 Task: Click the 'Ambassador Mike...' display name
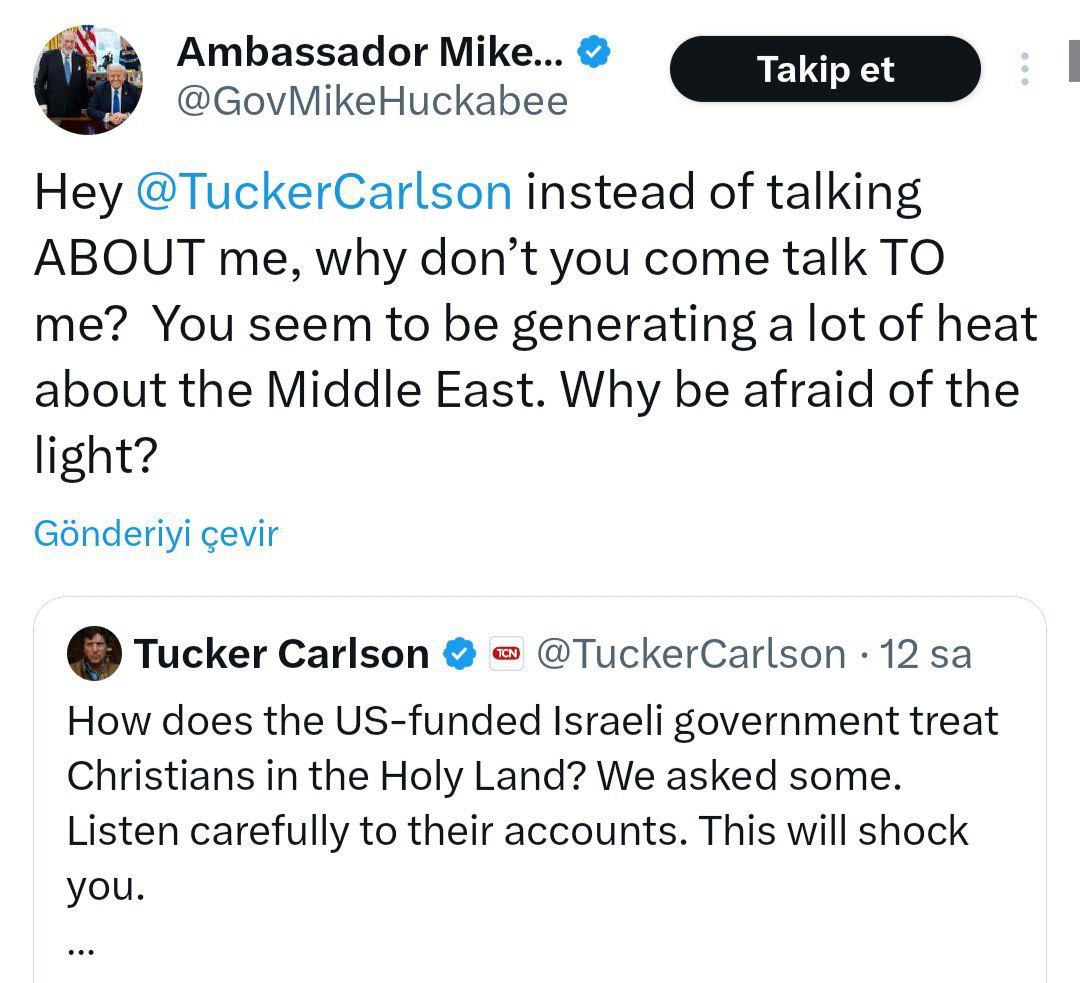click(369, 54)
